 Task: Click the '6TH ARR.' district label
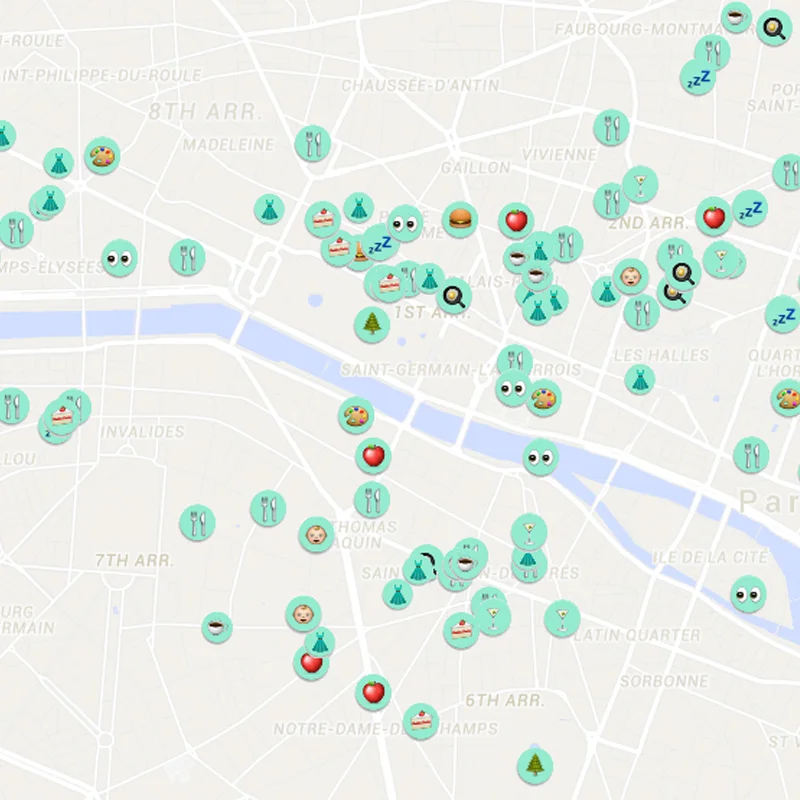pyautogui.click(x=504, y=701)
